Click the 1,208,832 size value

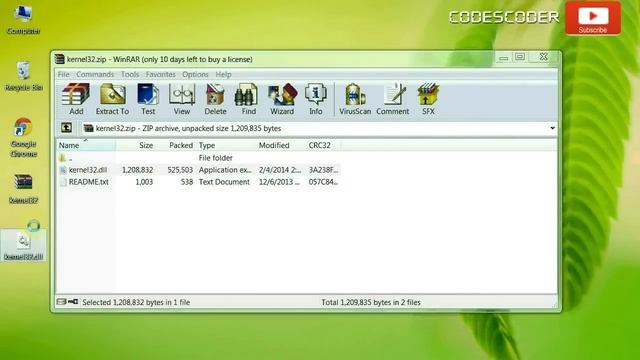138,170
